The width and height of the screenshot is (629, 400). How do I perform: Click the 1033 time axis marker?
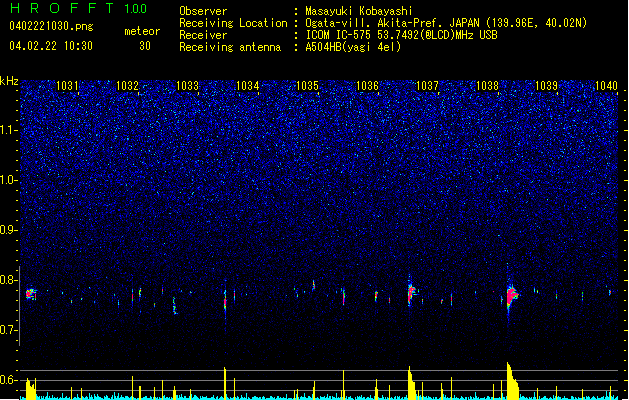coord(187,86)
